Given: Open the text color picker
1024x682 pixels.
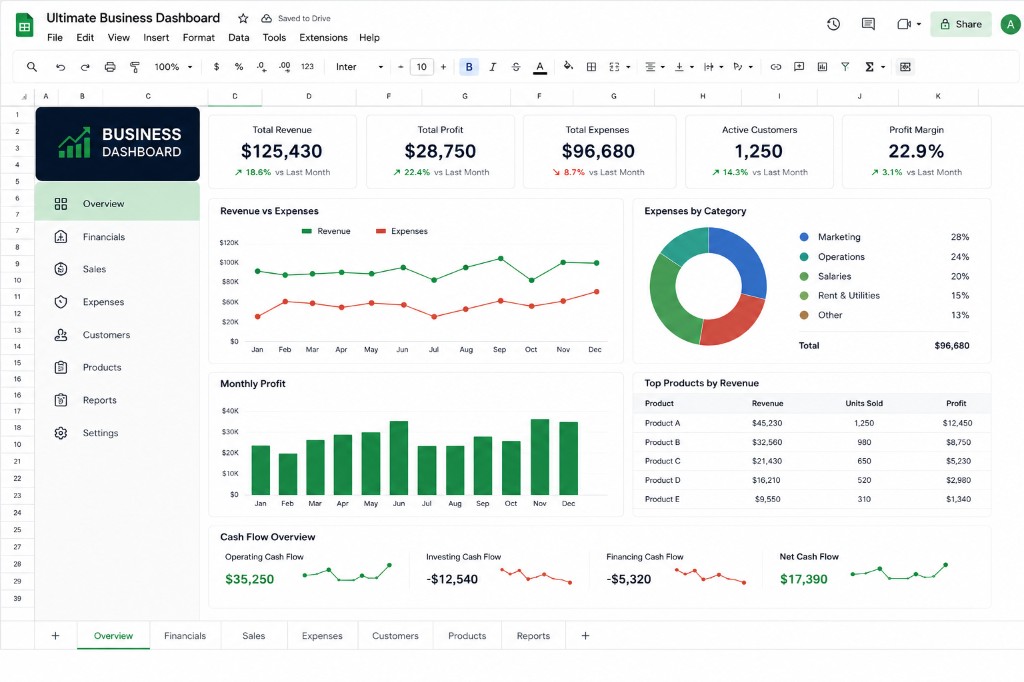Looking at the screenshot, I should coord(539,67).
